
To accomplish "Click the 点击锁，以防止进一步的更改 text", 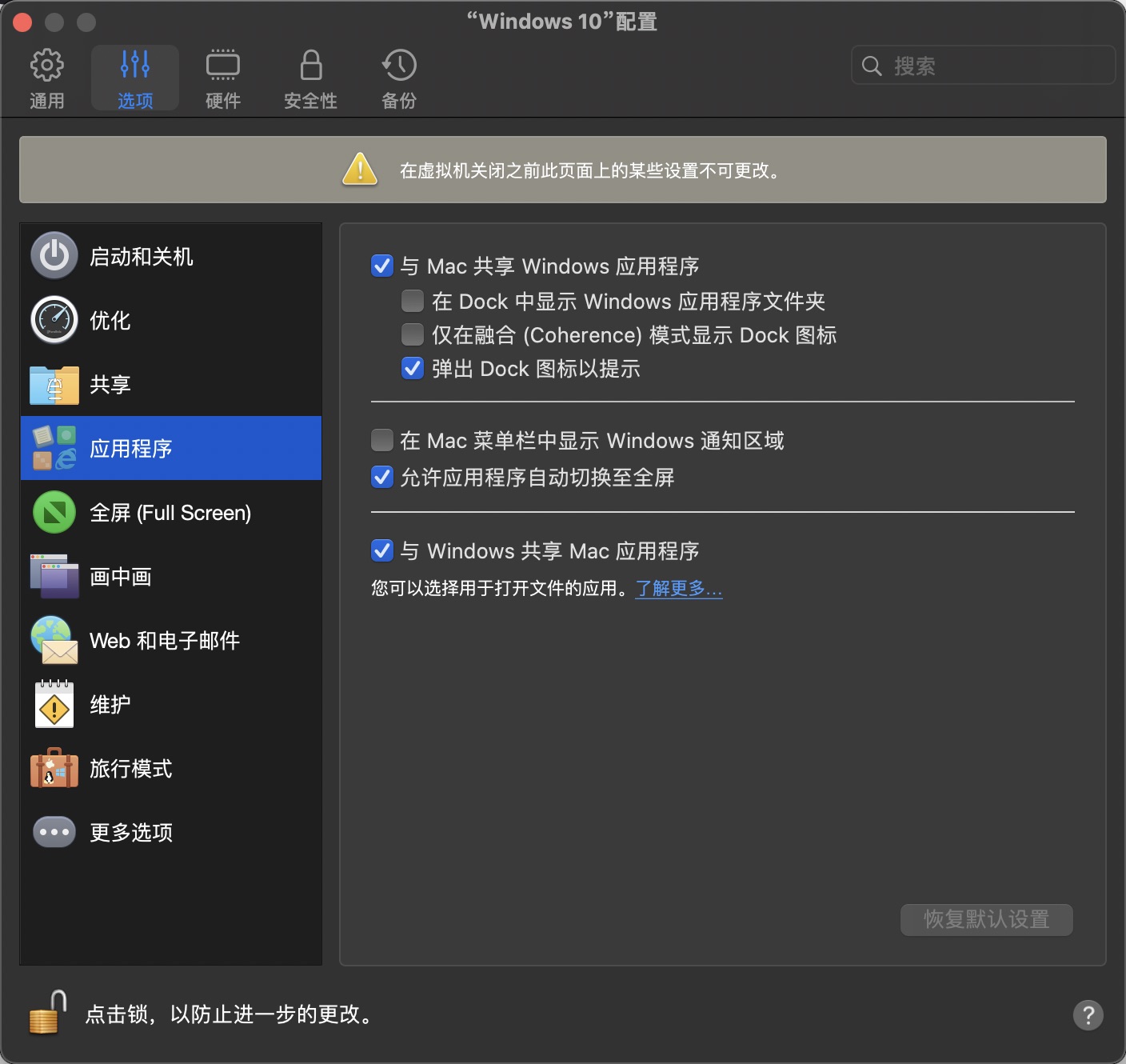I will click(x=229, y=1014).
